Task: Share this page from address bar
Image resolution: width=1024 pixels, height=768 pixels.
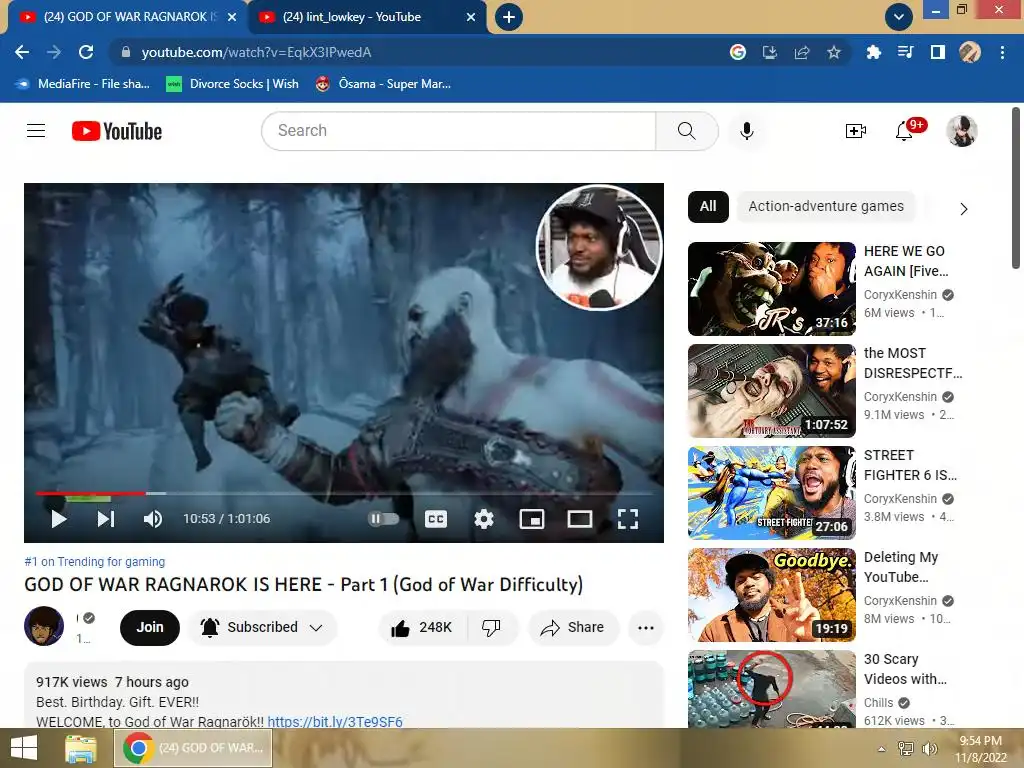Action: coord(802,52)
